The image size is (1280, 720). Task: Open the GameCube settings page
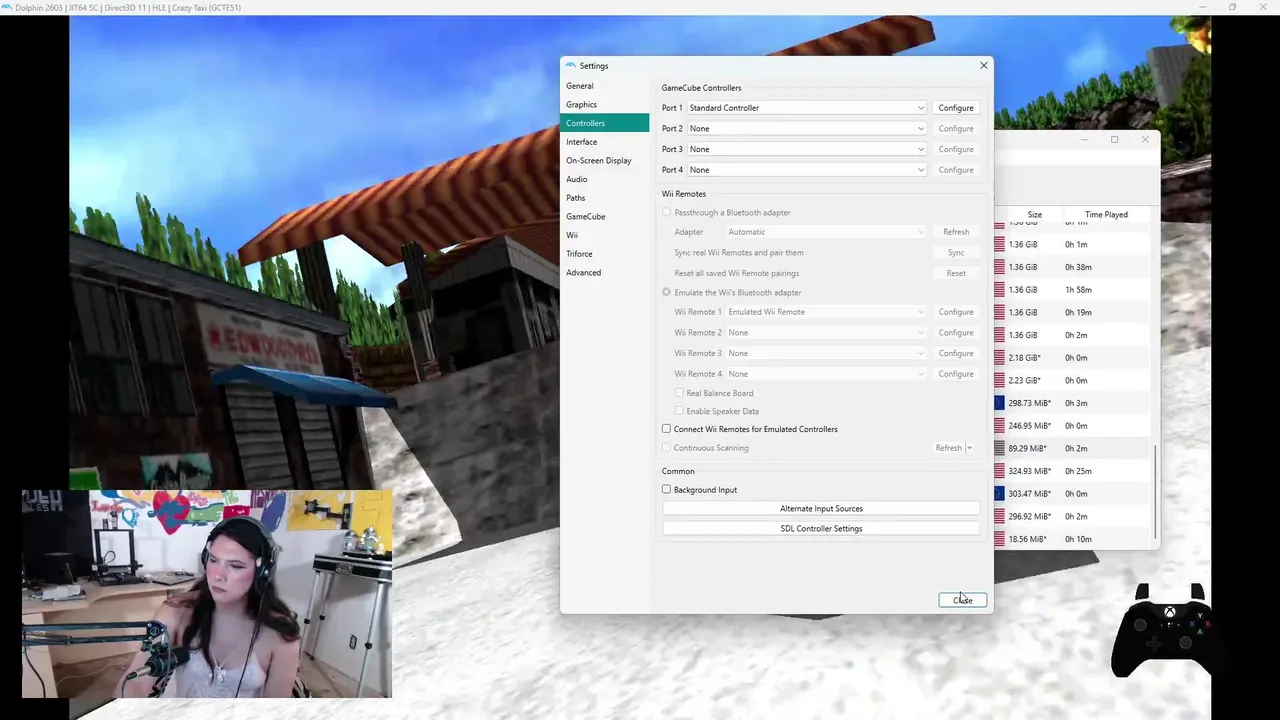(604, 216)
